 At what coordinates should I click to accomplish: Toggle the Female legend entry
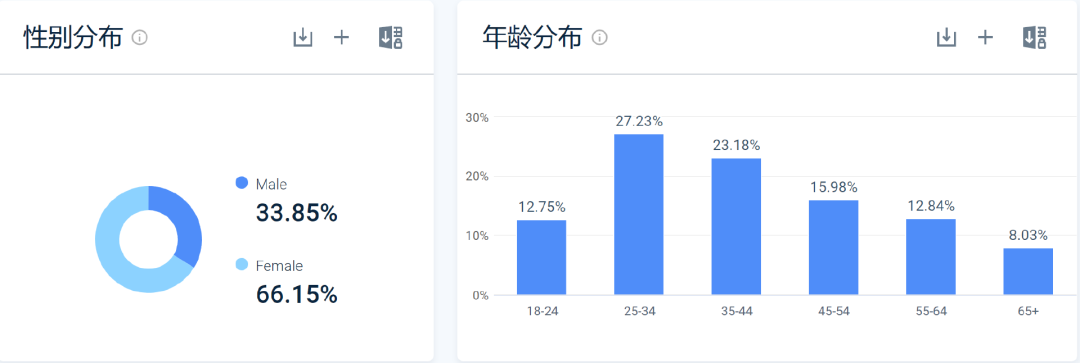pyautogui.click(x=269, y=265)
